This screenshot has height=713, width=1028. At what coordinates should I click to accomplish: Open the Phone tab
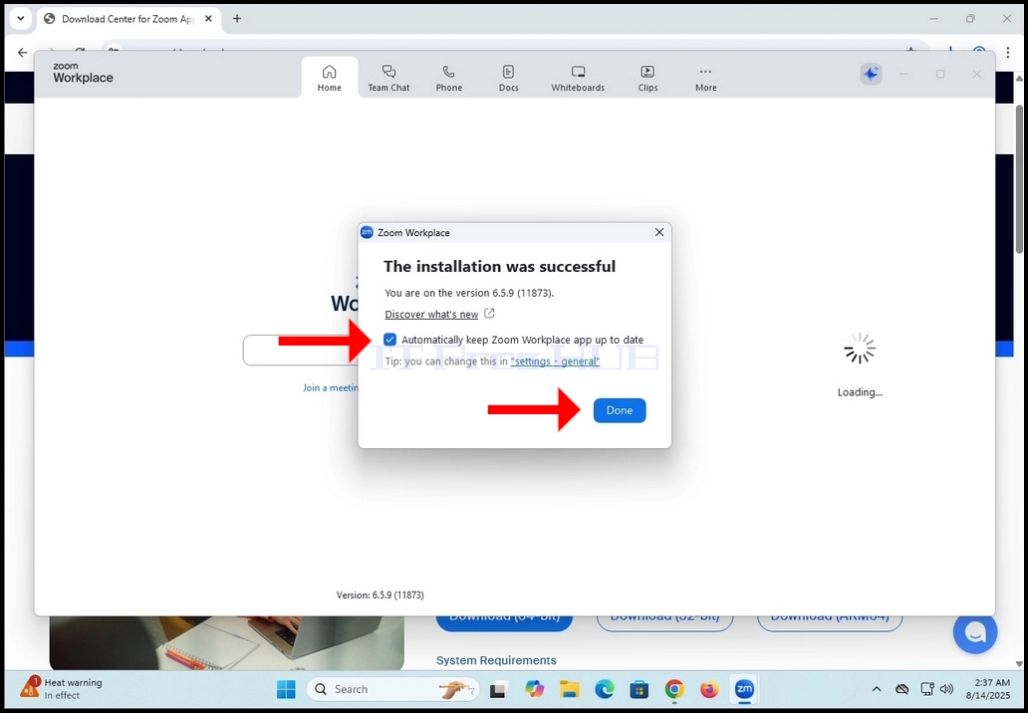click(x=448, y=78)
